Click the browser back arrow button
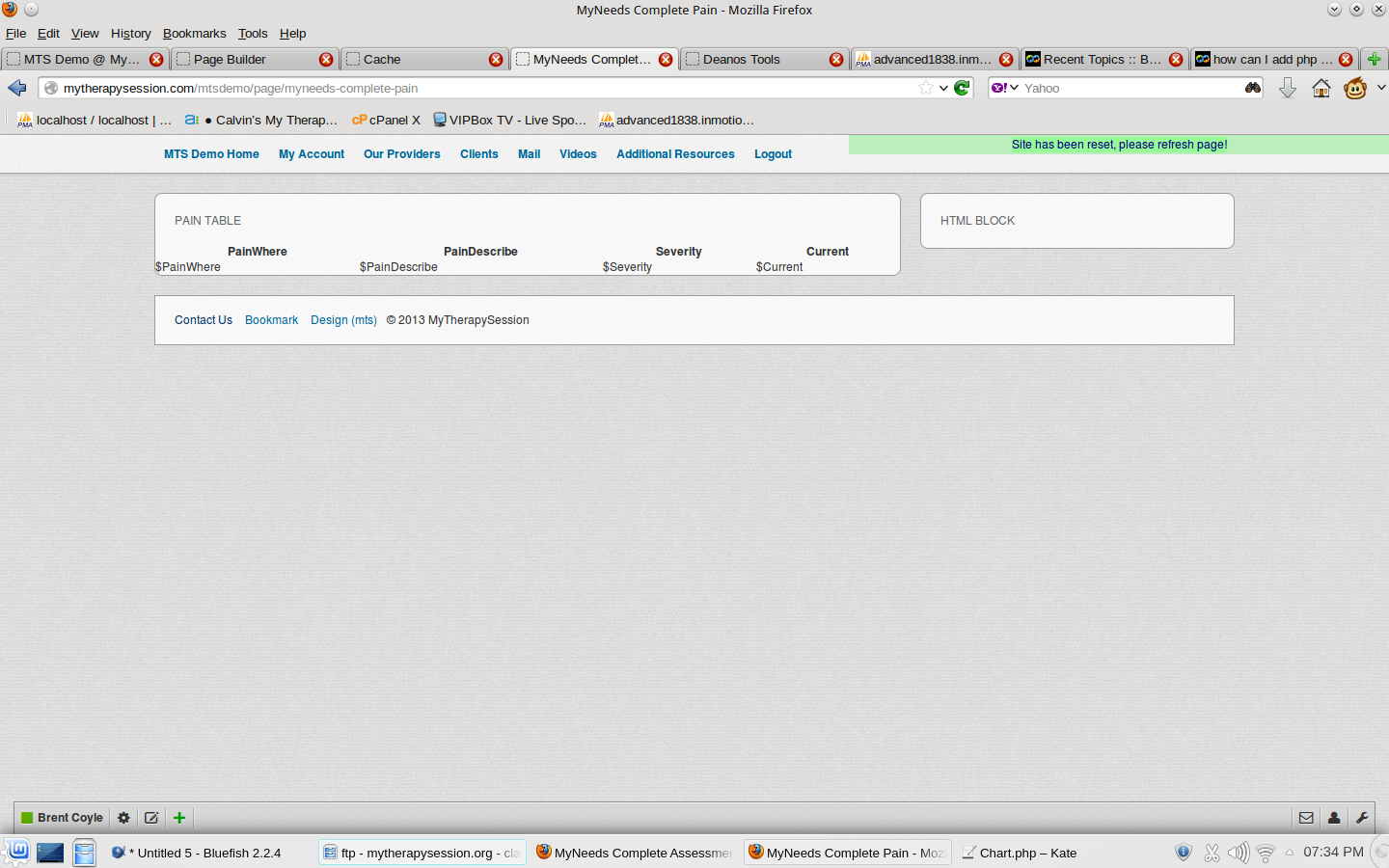The image size is (1389, 868). 17,88
